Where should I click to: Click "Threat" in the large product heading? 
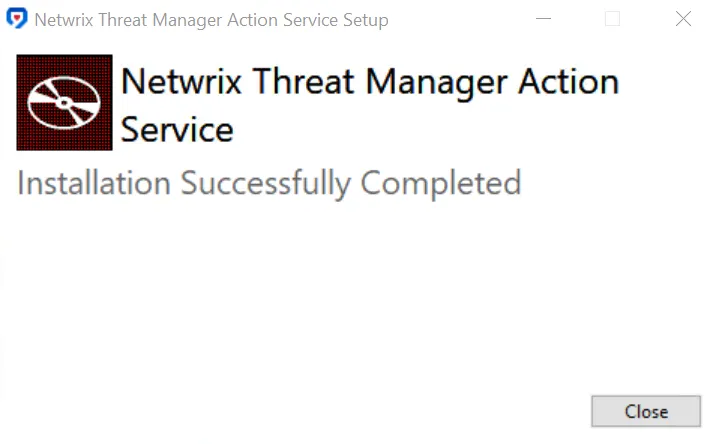303,82
